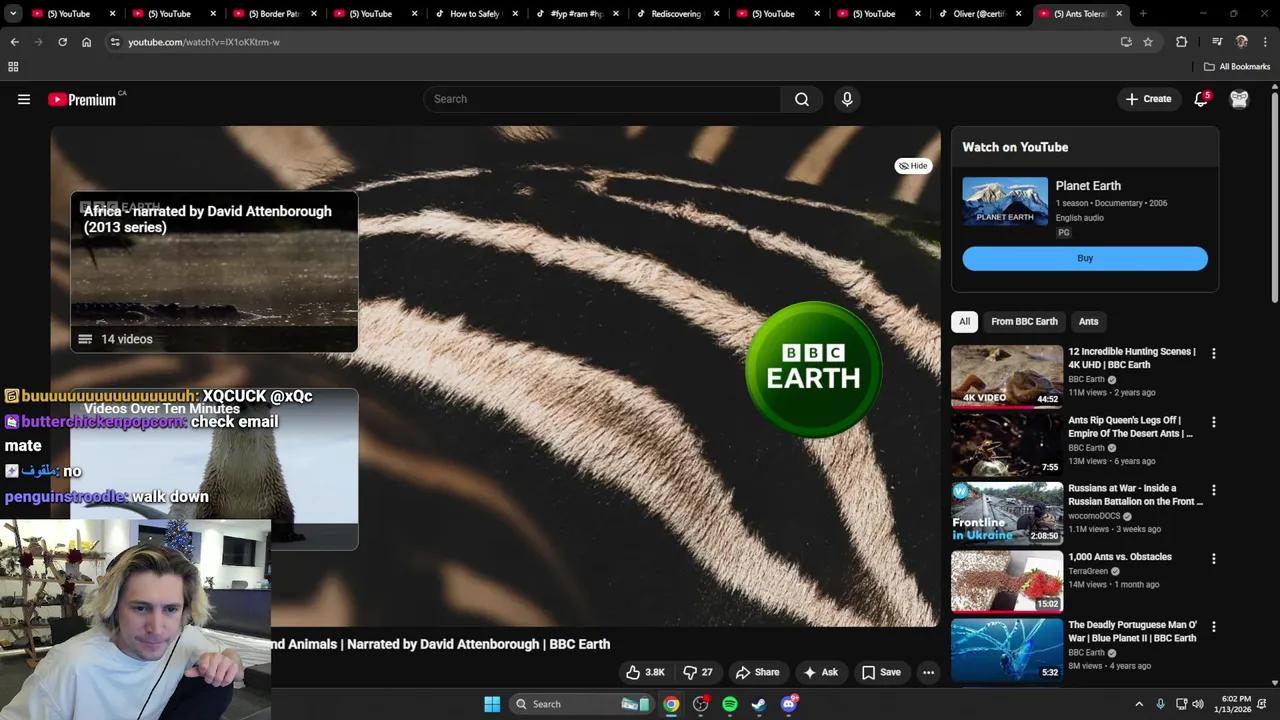The image size is (1280, 720).
Task: Open Steam from the taskbar
Action: coord(759,704)
